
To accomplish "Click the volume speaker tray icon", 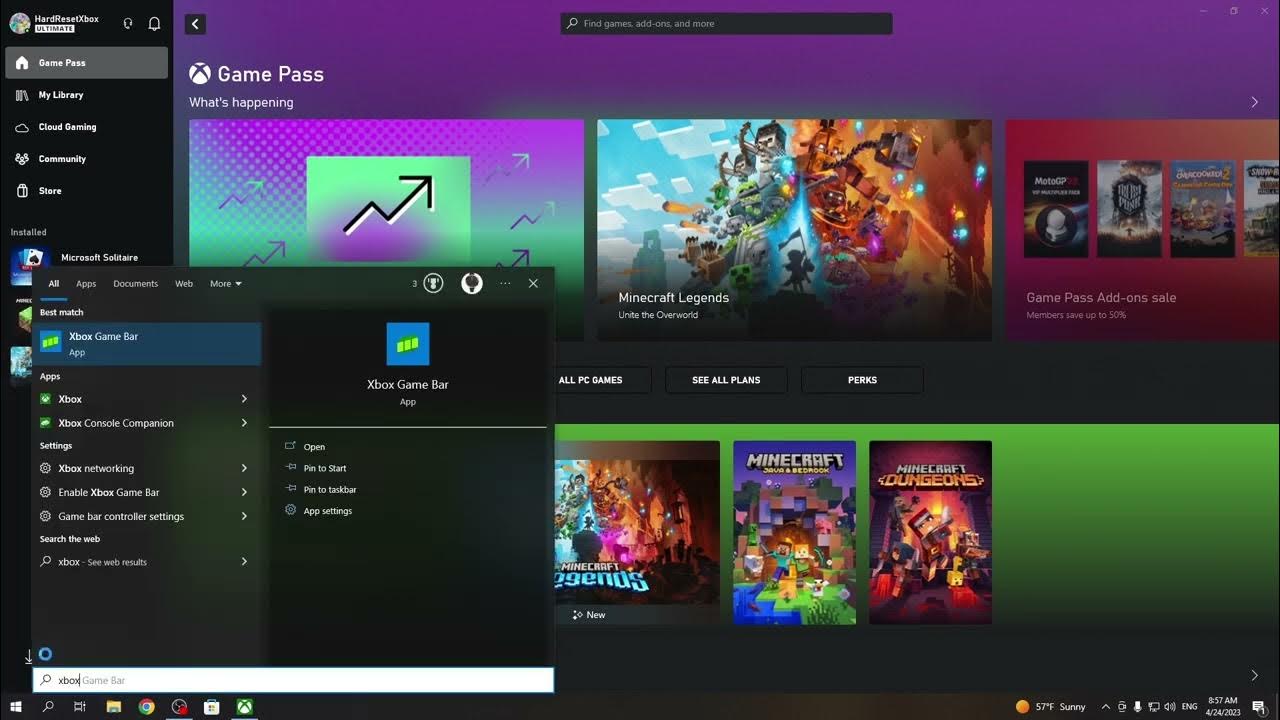I will pyautogui.click(x=1170, y=707).
